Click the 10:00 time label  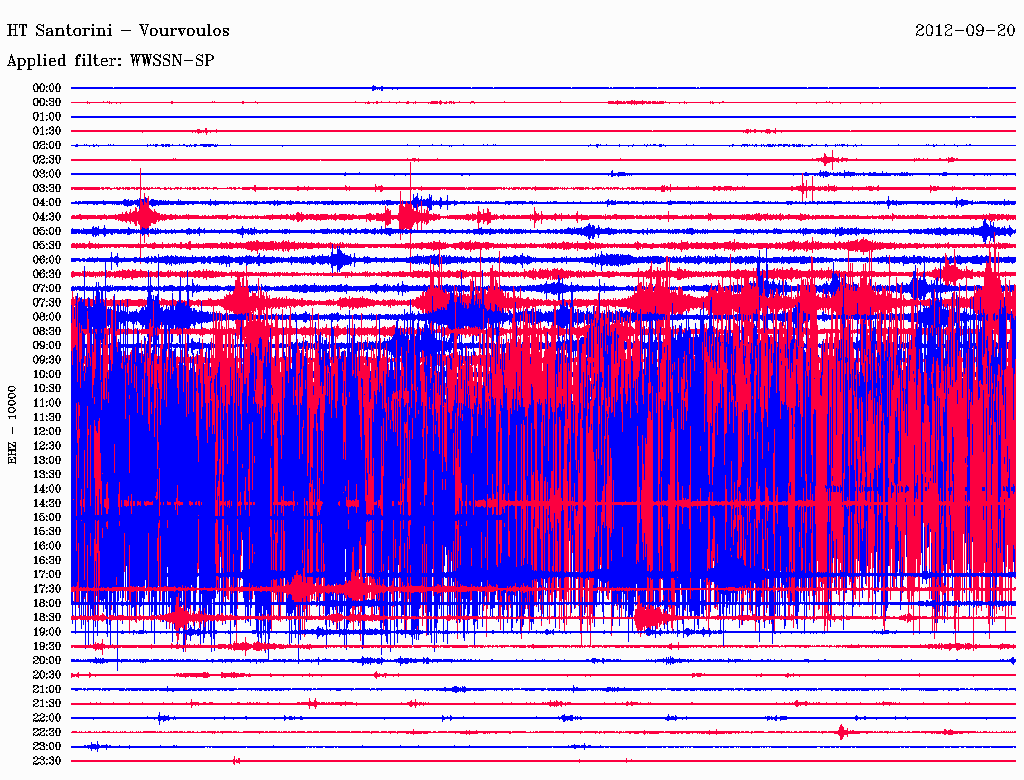(47, 374)
